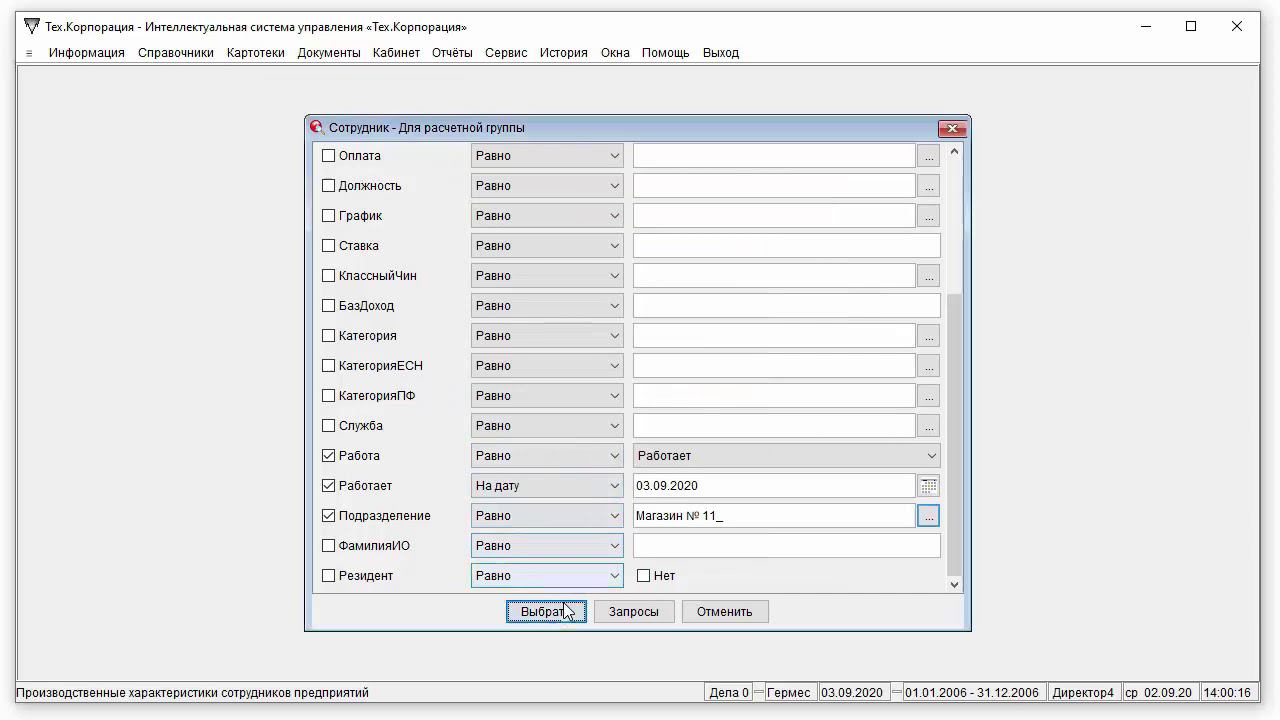Open the Кабинет menu
Viewport: 1280px width, 720px height.
[x=396, y=53]
